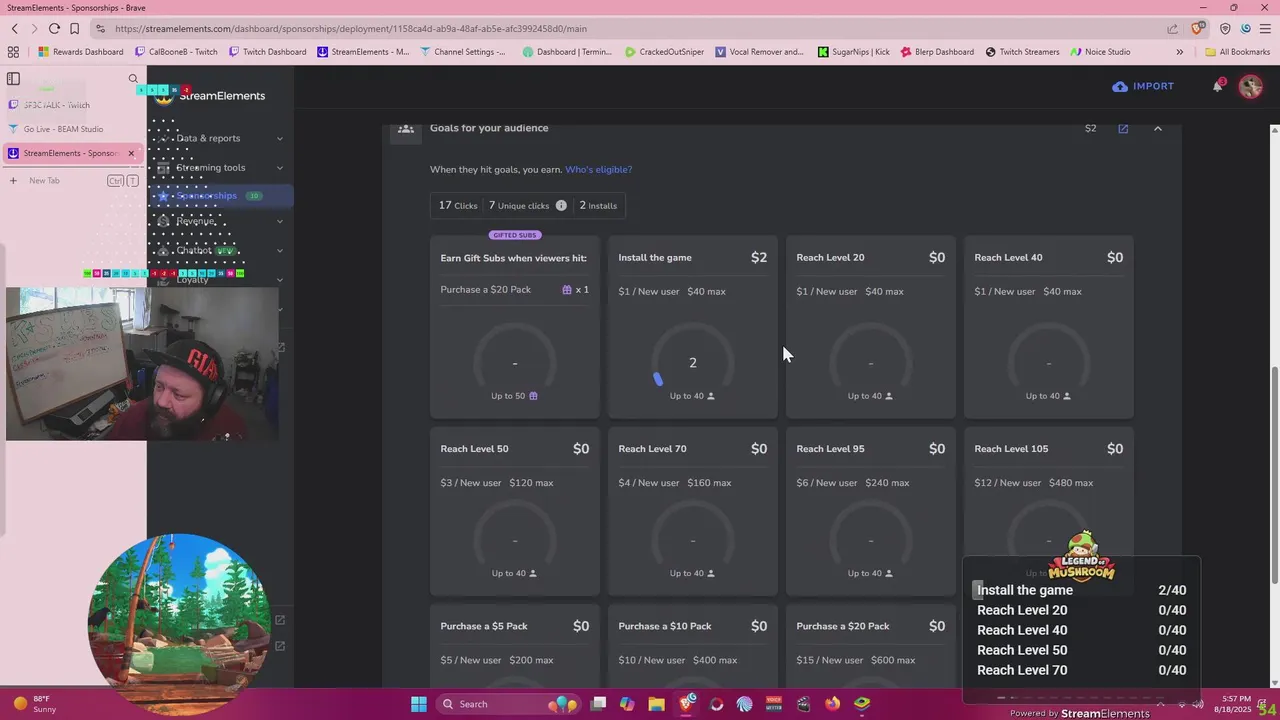Screen dimensions: 1280x720
Task: Open a New Tab in the sidebar
Action: click(x=44, y=181)
